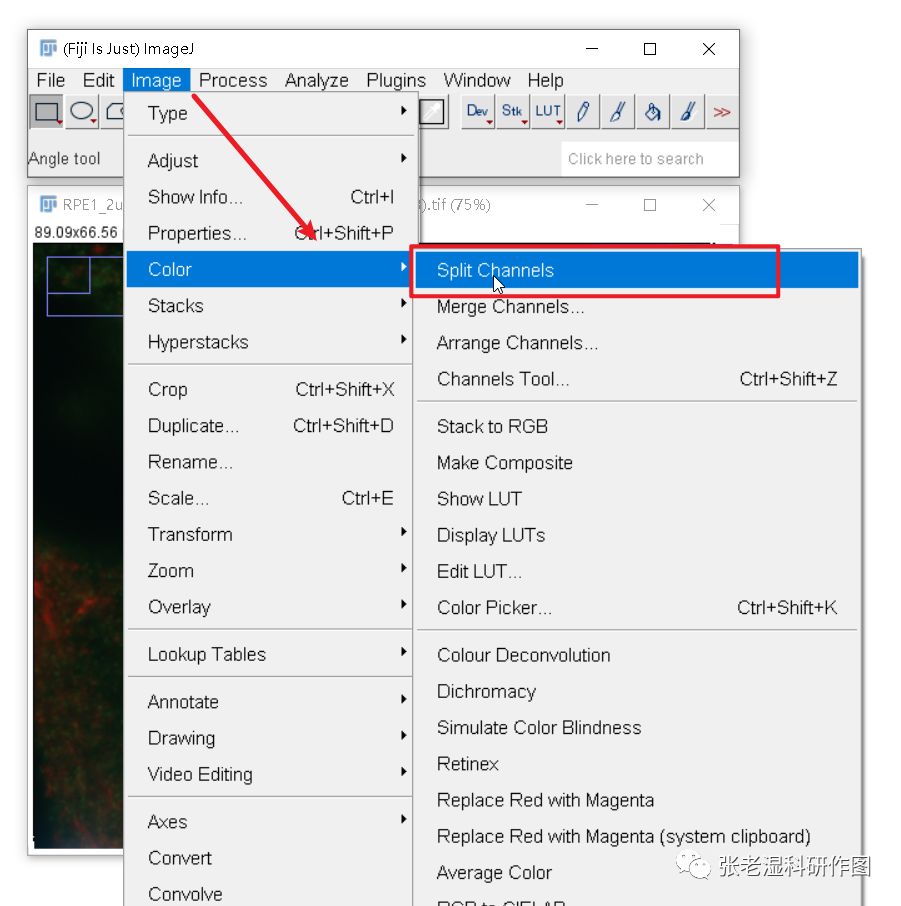
Task: Select the Polygon selection tool
Action: pyautogui.click(x=113, y=112)
